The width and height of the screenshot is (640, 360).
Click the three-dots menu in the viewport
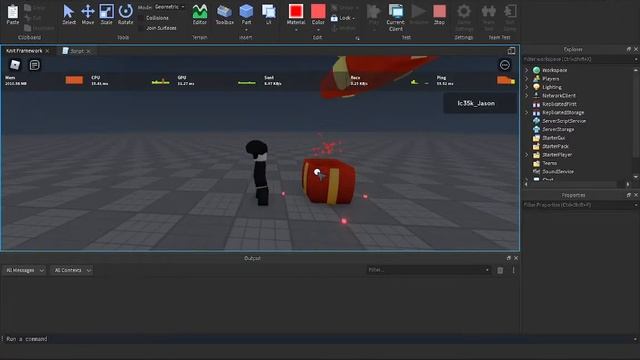pos(504,65)
